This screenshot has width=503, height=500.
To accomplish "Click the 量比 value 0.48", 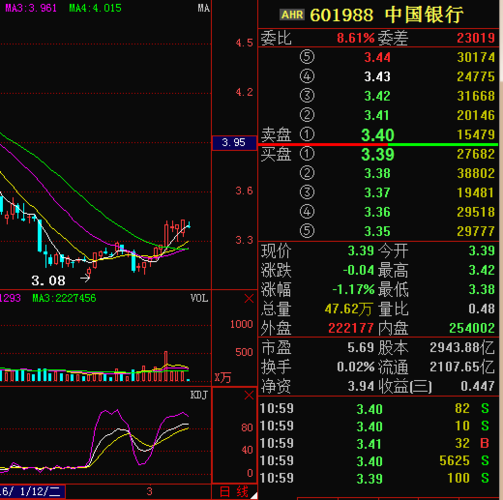I will coord(482,309).
